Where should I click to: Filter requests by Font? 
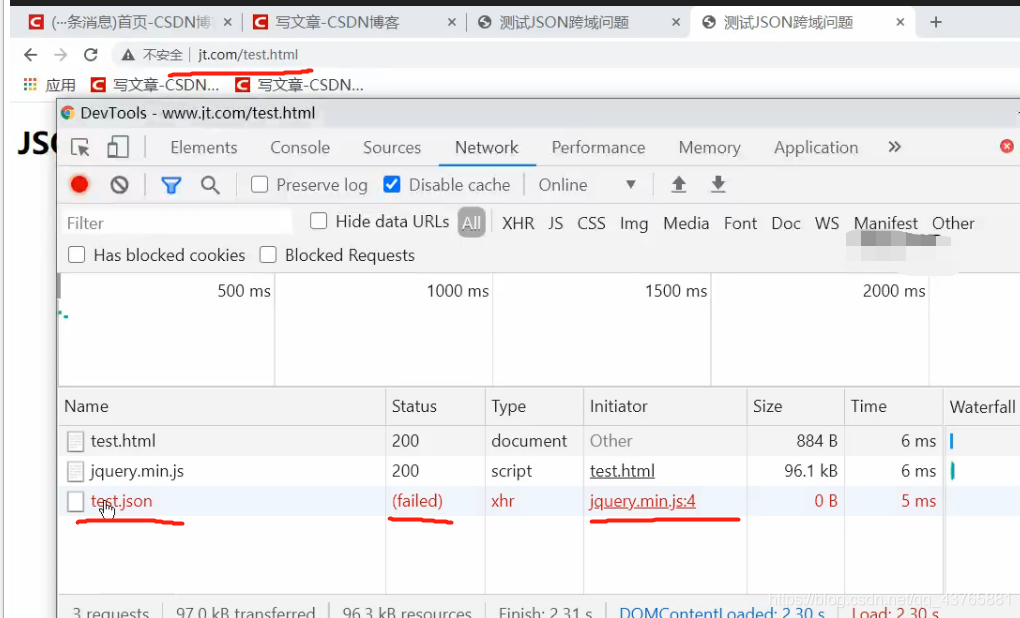click(x=740, y=223)
